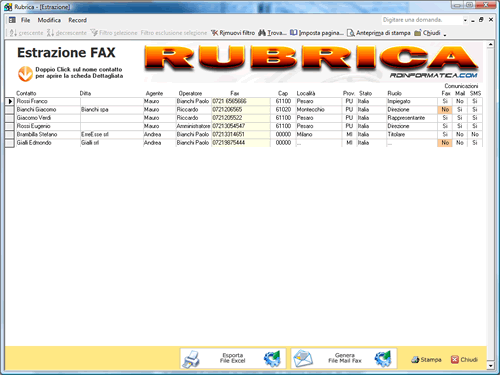Screen dimensions: 500x375
Task: Click the contact name Gialli Edmondo
Action: (34, 143)
